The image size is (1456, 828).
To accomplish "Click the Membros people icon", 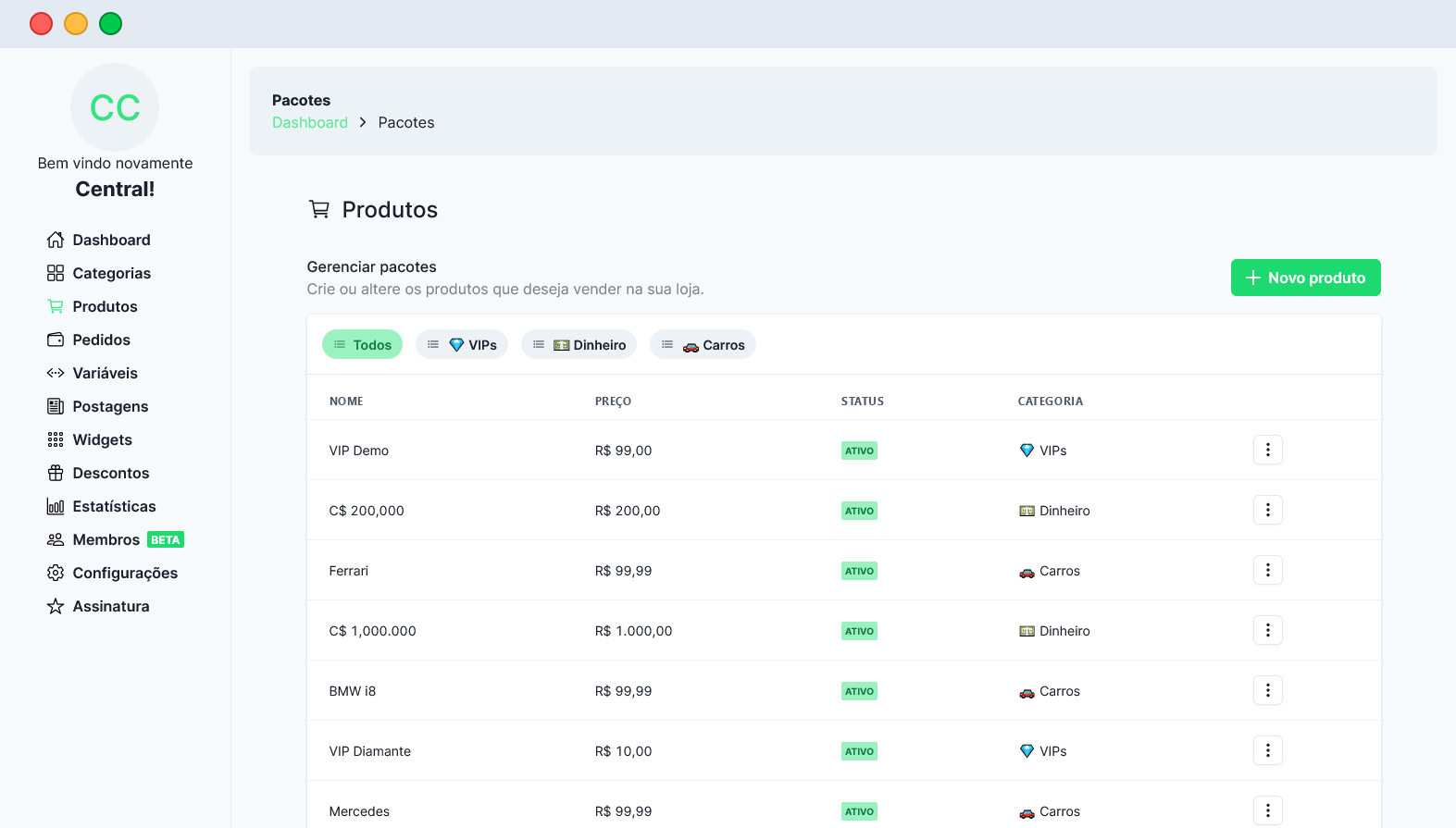I will (x=56, y=539).
